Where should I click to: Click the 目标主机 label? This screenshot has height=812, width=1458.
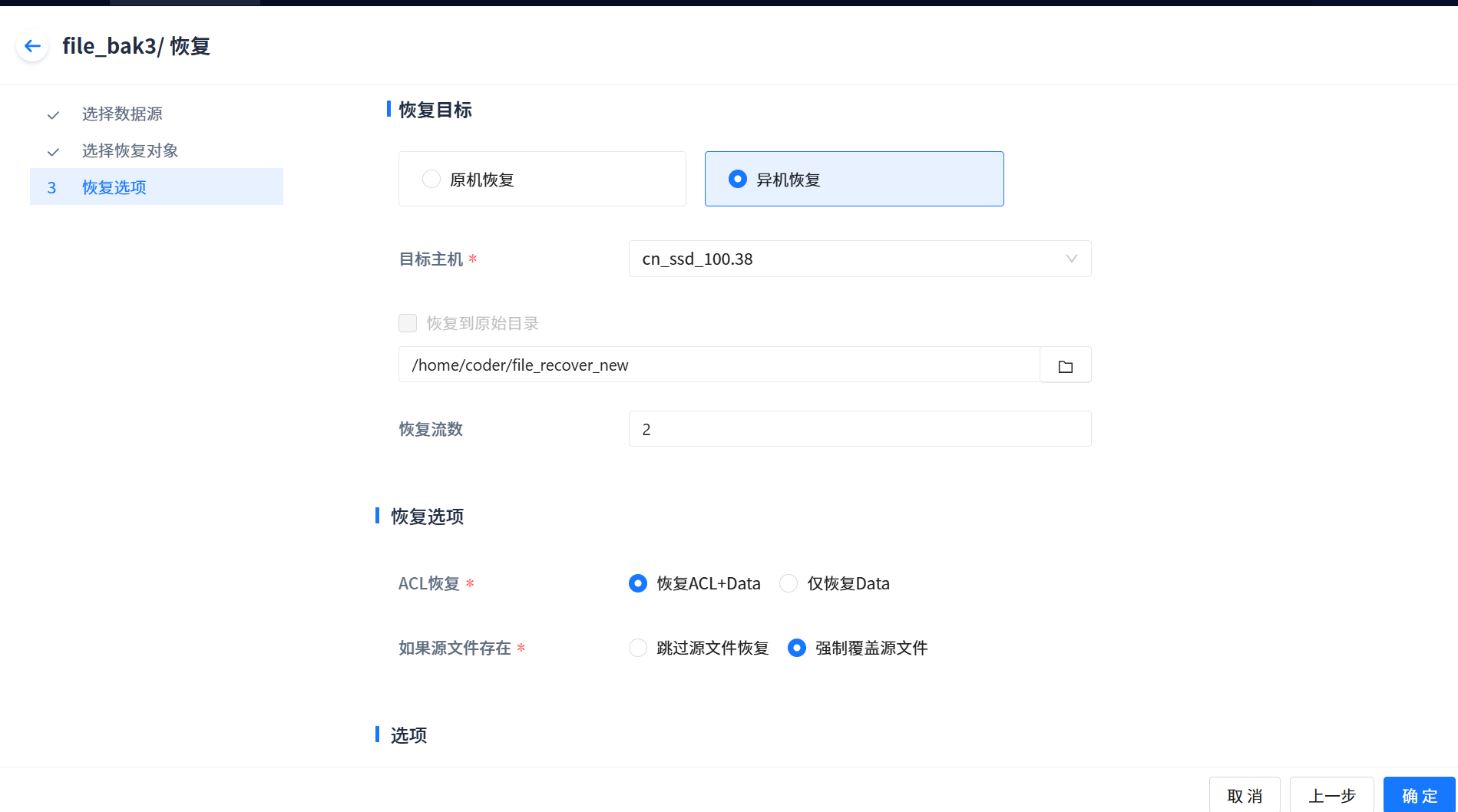(x=431, y=259)
